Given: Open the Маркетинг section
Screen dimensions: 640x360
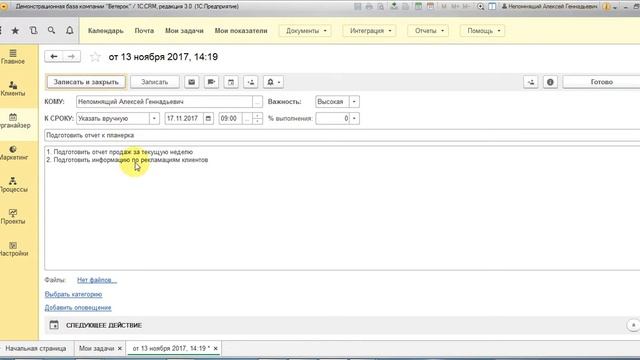Looking at the screenshot, I should pyautogui.click(x=13, y=153).
